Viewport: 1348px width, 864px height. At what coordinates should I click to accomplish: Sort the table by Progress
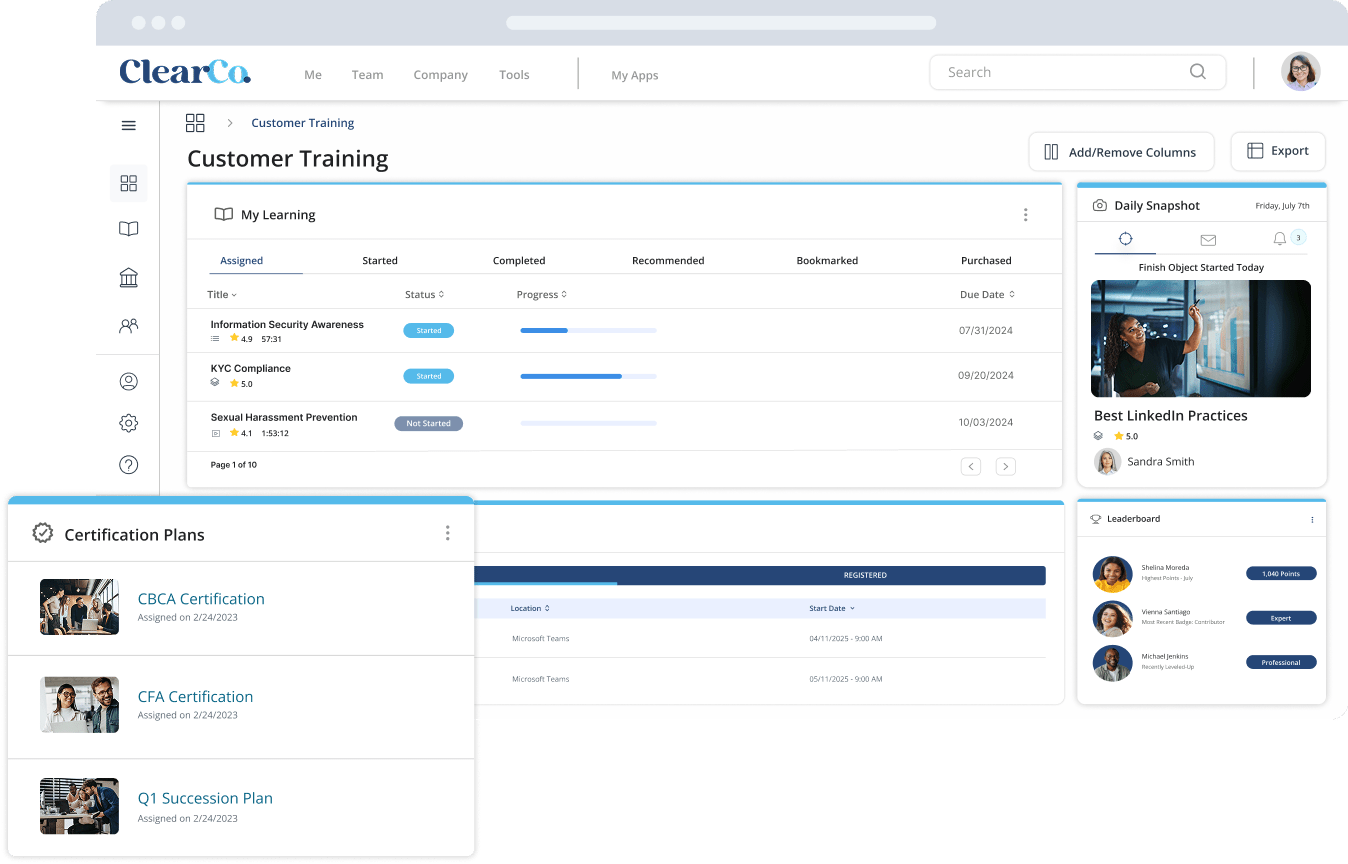click(x=542, y=295)
